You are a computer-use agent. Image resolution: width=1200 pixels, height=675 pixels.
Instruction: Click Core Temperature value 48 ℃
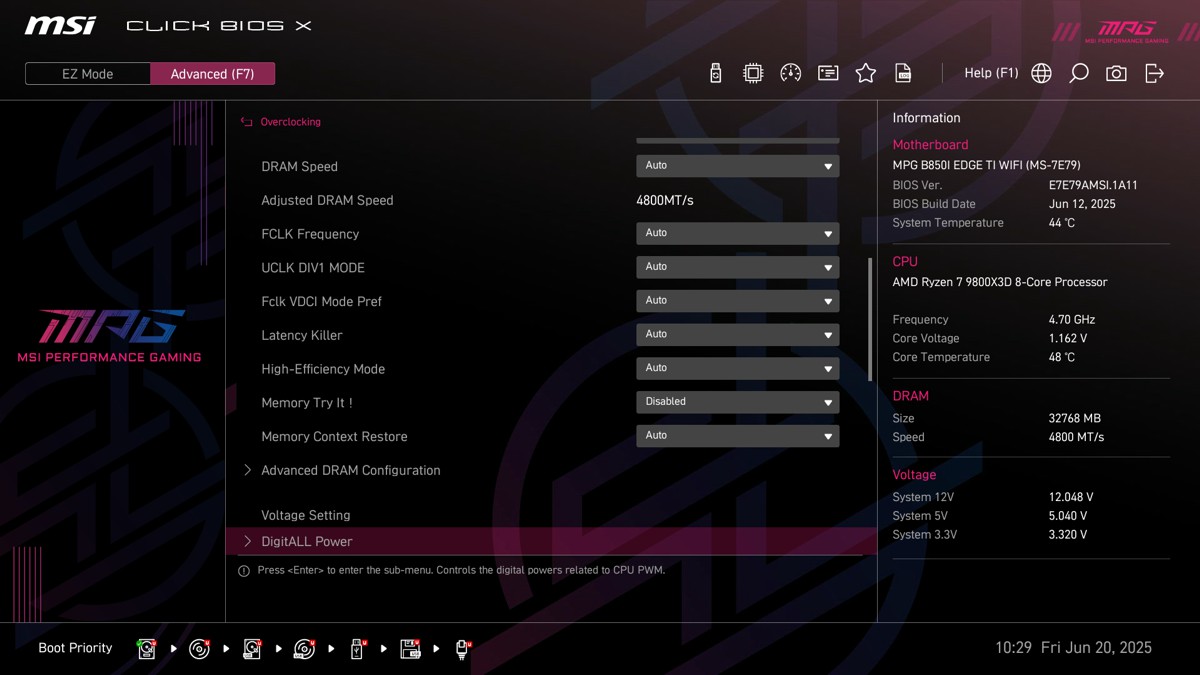pyautogui.click(x=1062, y=357)
